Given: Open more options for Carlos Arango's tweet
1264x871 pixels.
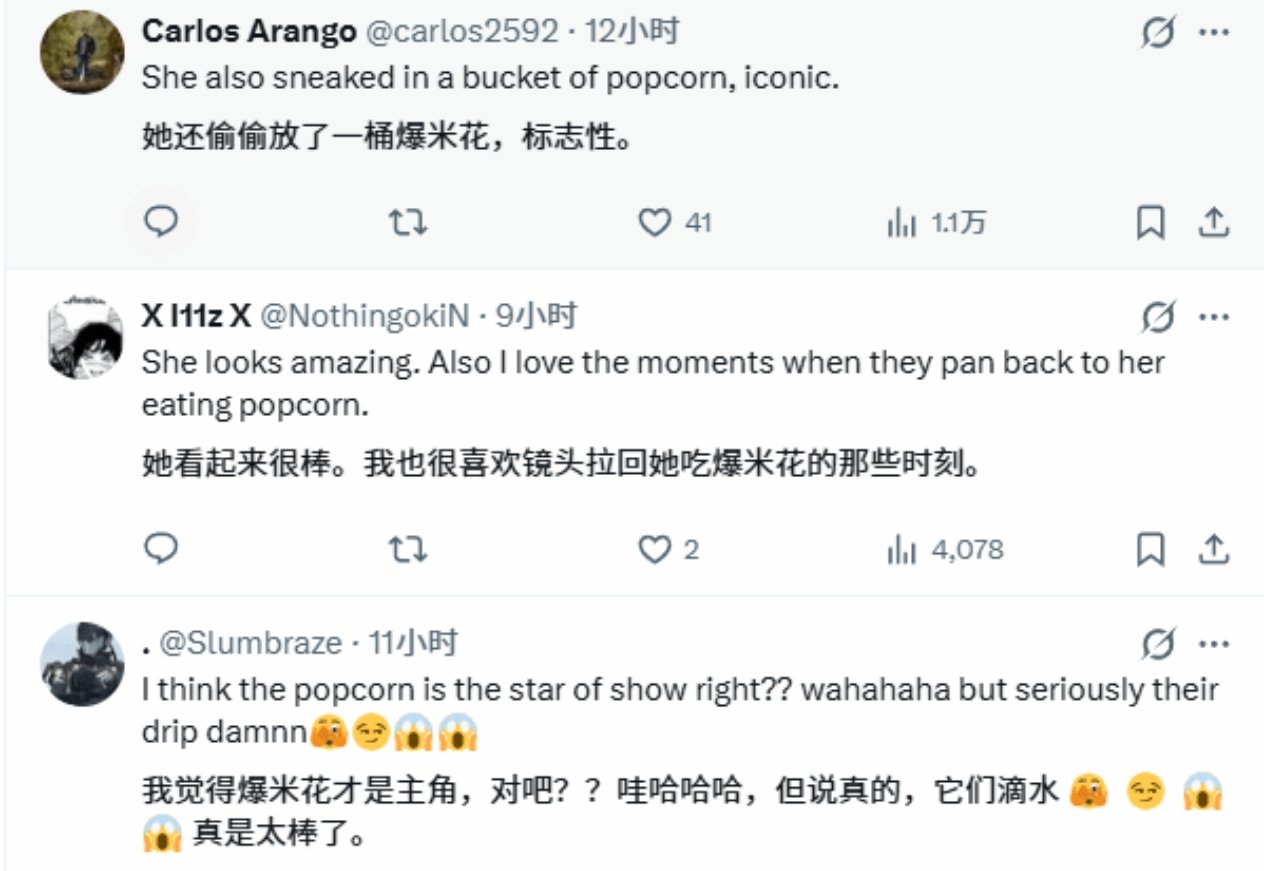Looking at the screenshot, I should [x=1213, y=33].
